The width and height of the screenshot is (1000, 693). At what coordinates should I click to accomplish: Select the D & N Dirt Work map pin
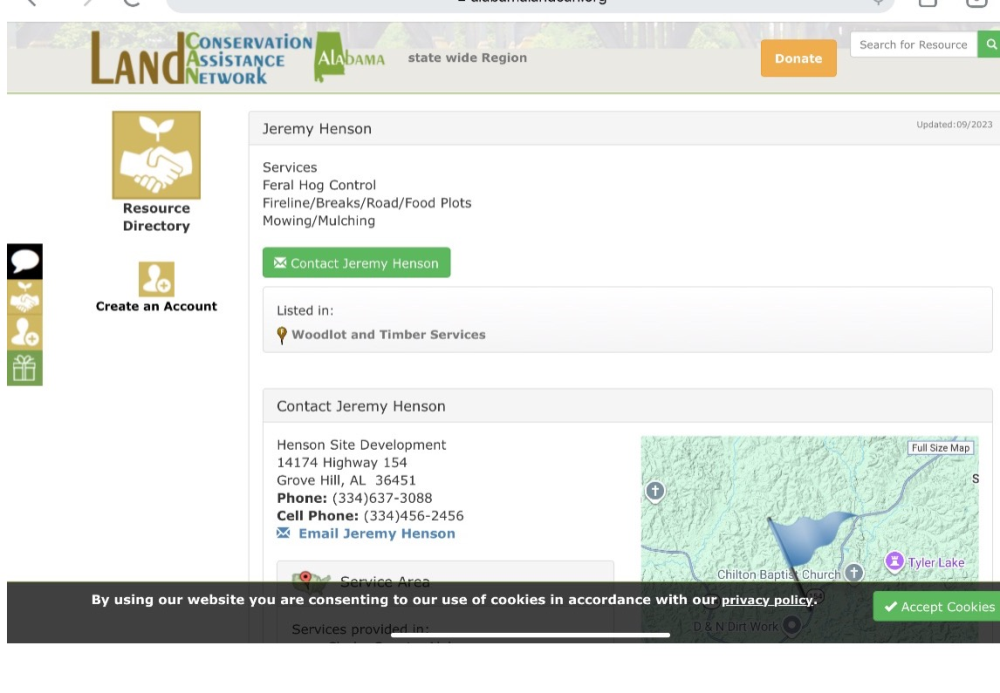pos(792,626)
